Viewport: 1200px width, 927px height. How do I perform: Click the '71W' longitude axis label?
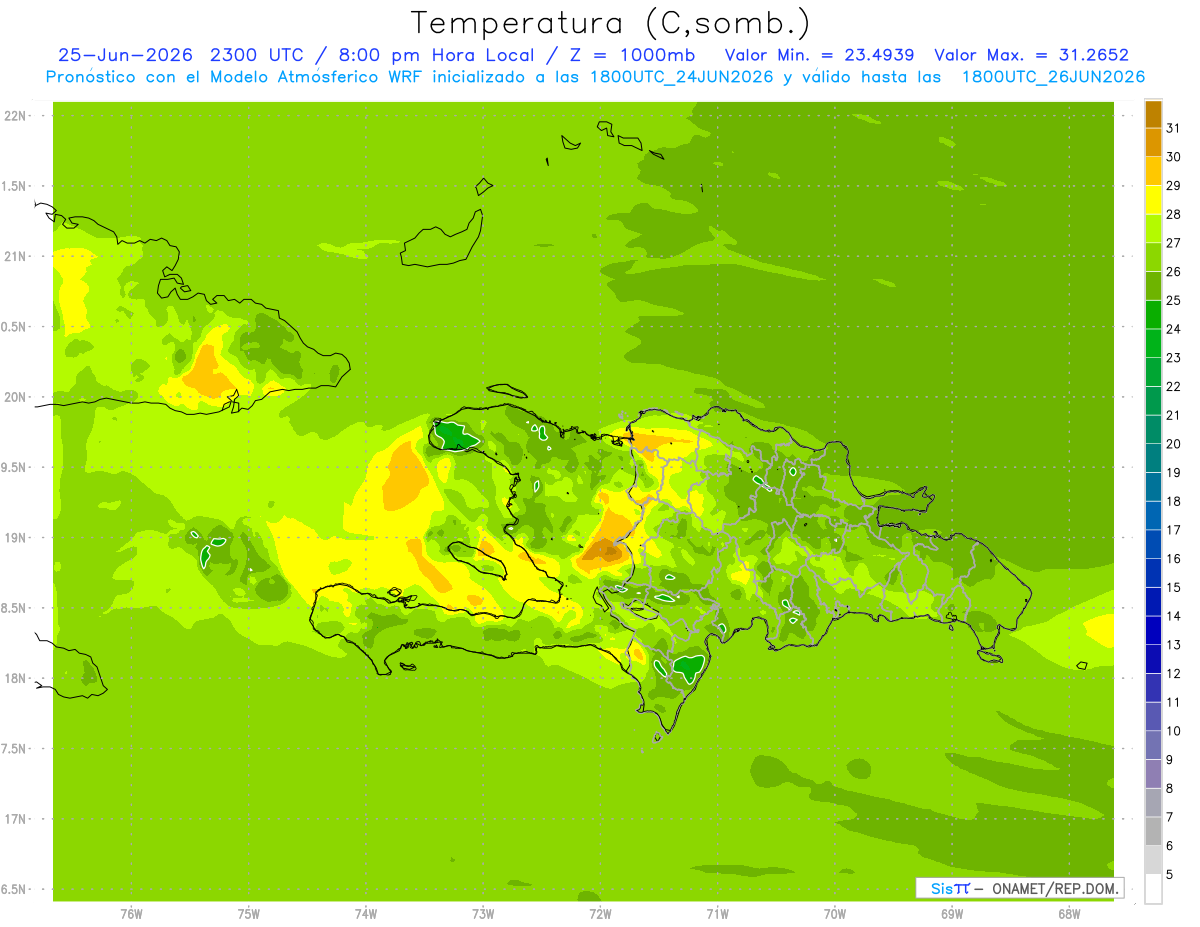click(717, 913)
